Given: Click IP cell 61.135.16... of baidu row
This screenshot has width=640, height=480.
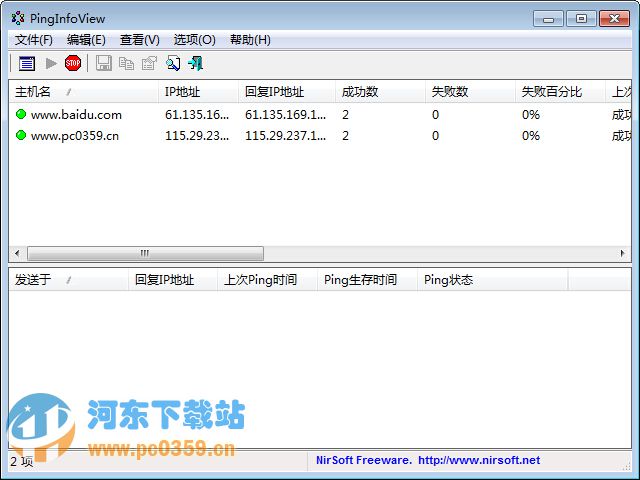Looking at the screenshot, I should click(197, 115).
